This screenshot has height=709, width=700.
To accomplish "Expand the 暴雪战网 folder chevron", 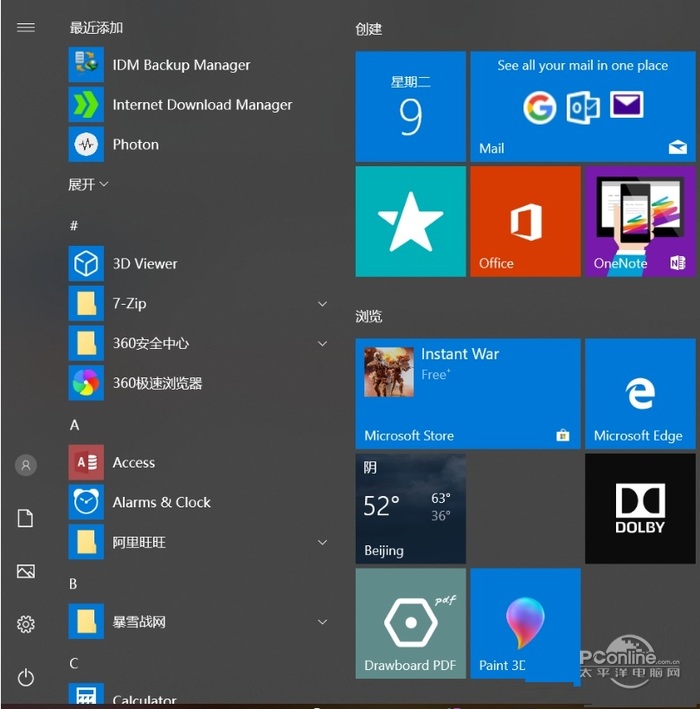I will point(322,622).
